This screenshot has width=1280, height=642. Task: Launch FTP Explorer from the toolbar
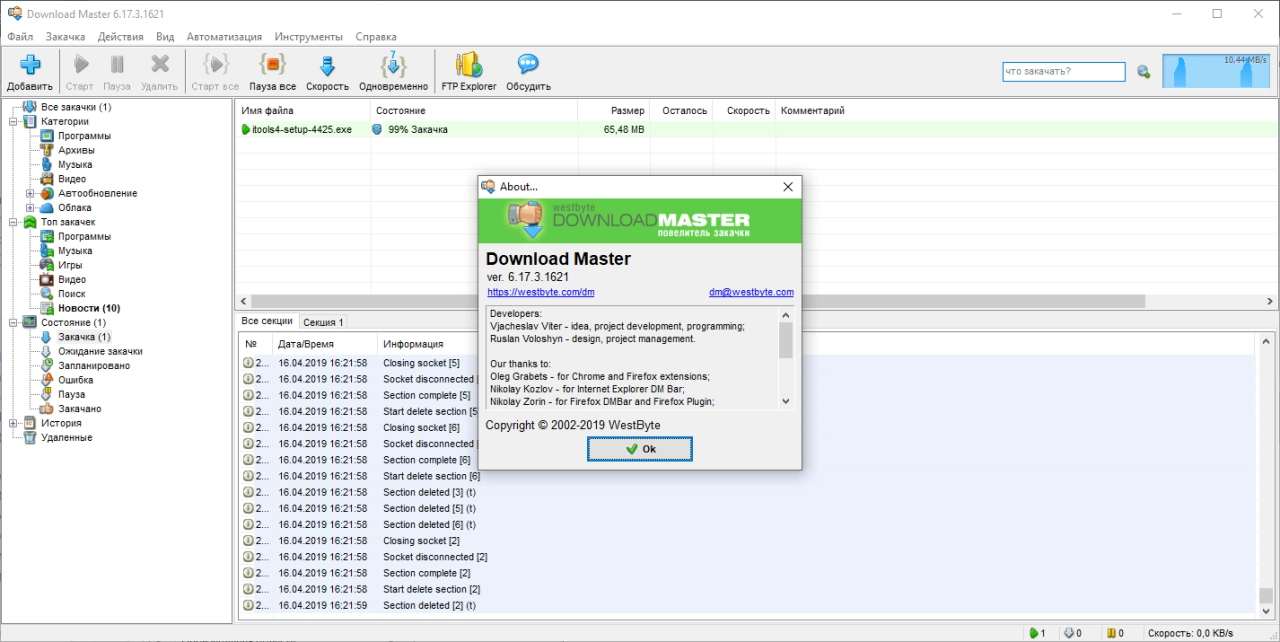[x=469, y=65]
